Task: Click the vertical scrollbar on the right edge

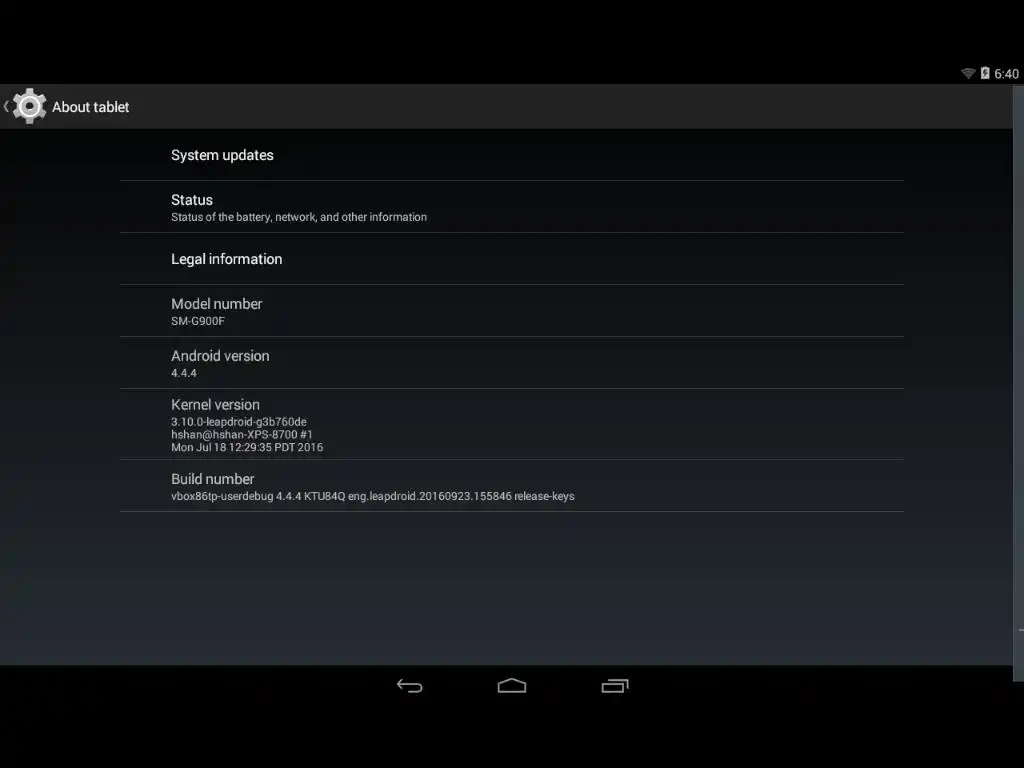Action: tap(1018, 384)
